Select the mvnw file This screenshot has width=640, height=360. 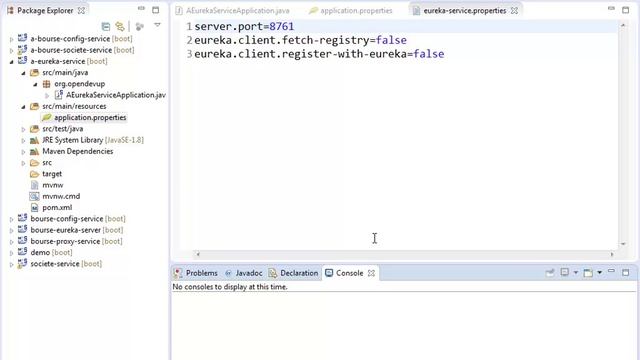tap(53, 185)
